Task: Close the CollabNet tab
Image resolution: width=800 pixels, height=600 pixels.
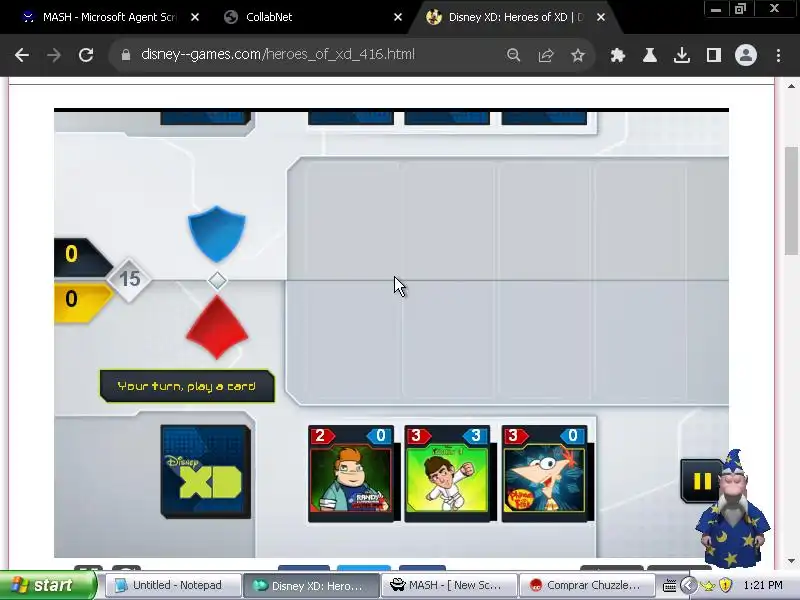Action: (x=398, y=17)
